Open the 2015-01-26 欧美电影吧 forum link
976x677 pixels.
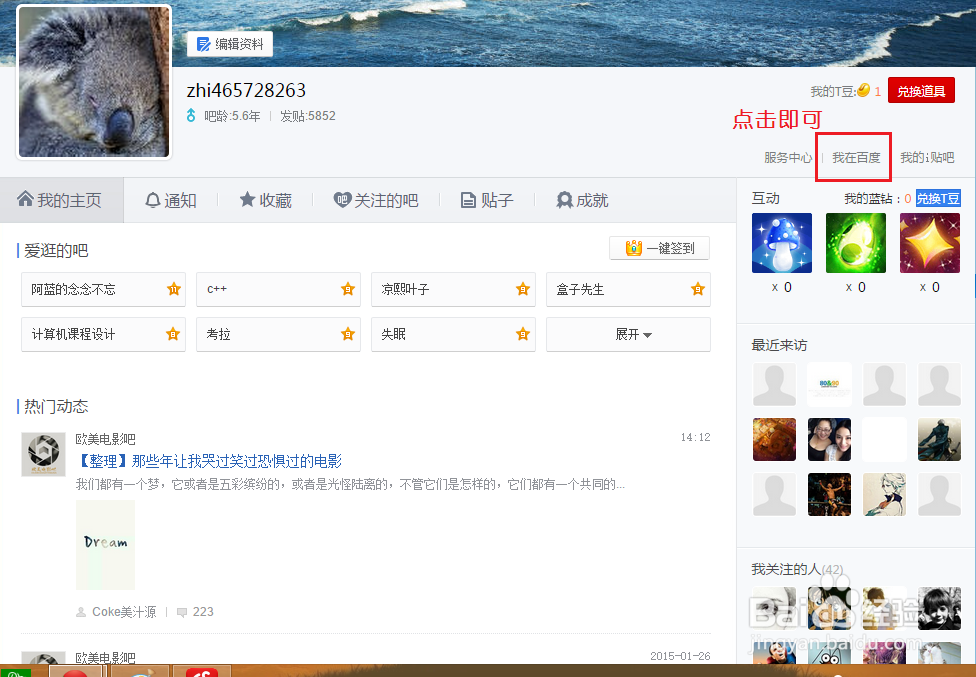coord(105,658)
